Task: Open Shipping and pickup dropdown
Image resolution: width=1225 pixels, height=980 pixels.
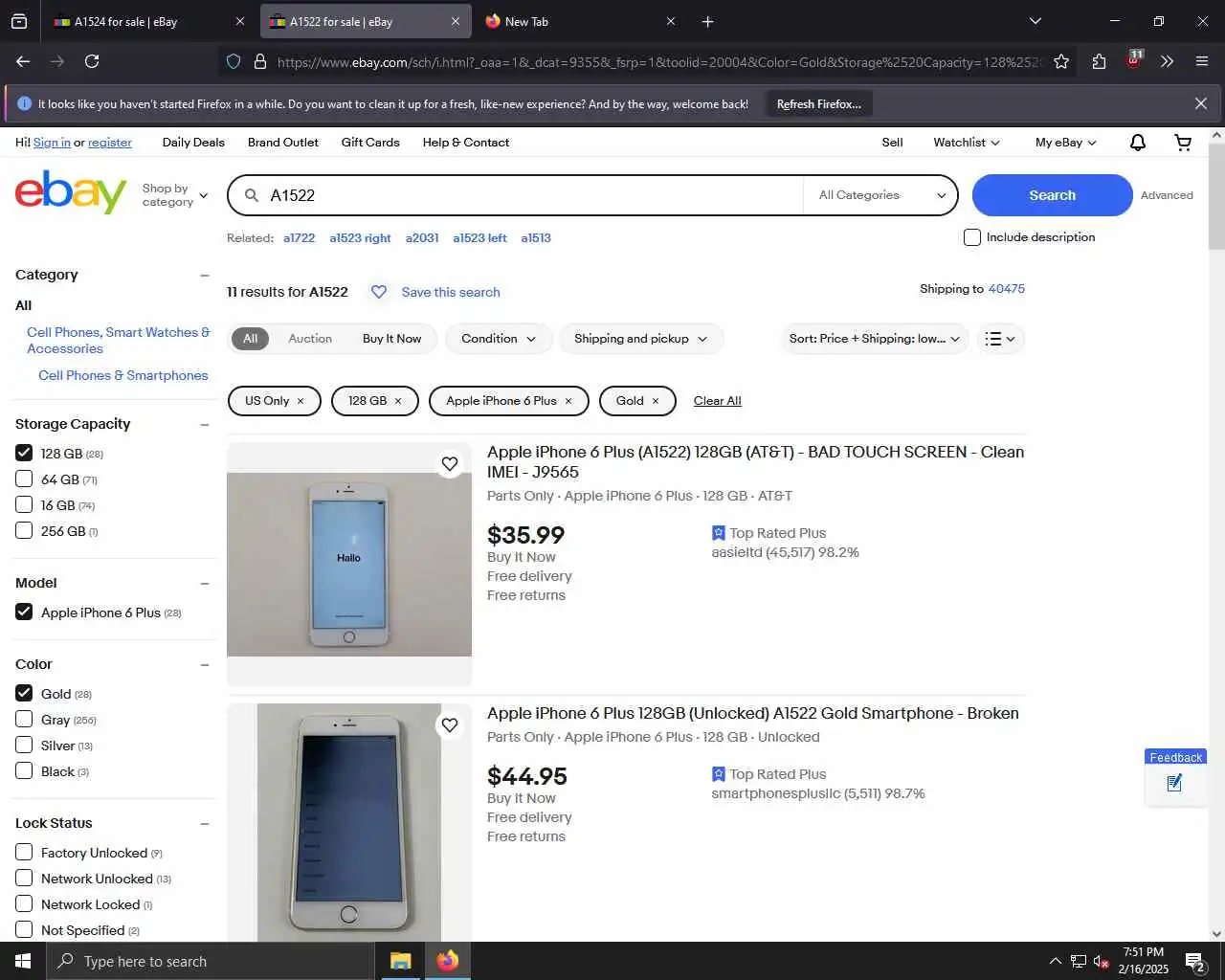Action: (x=641, y=339)
